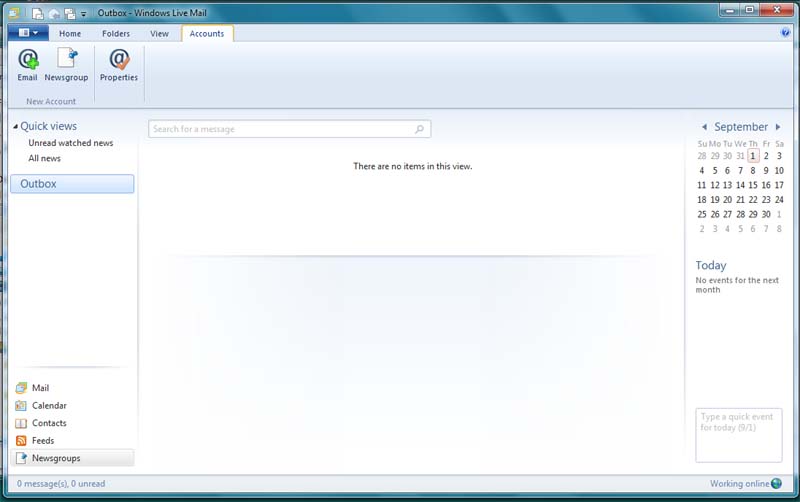Viewport: 800px width, 502px height.
Task: Add a new Email account
Action: pos(28,65)
